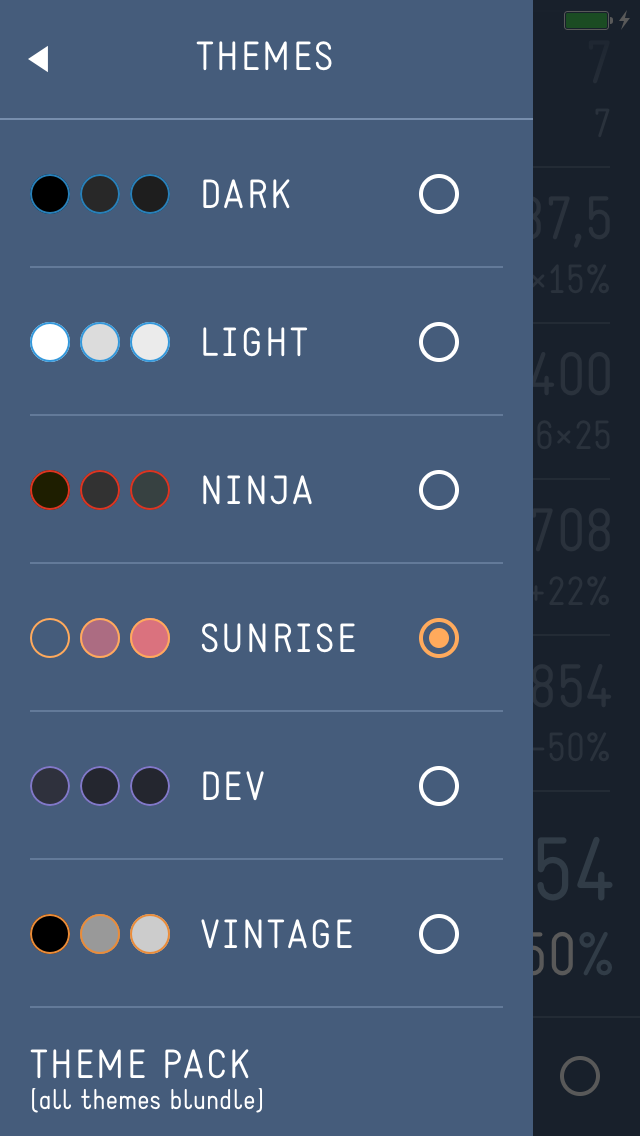This screenshot has width=640, height=1136.
Task: Click the middle dark circle of the Dev theme
Action: coord(100,785)
